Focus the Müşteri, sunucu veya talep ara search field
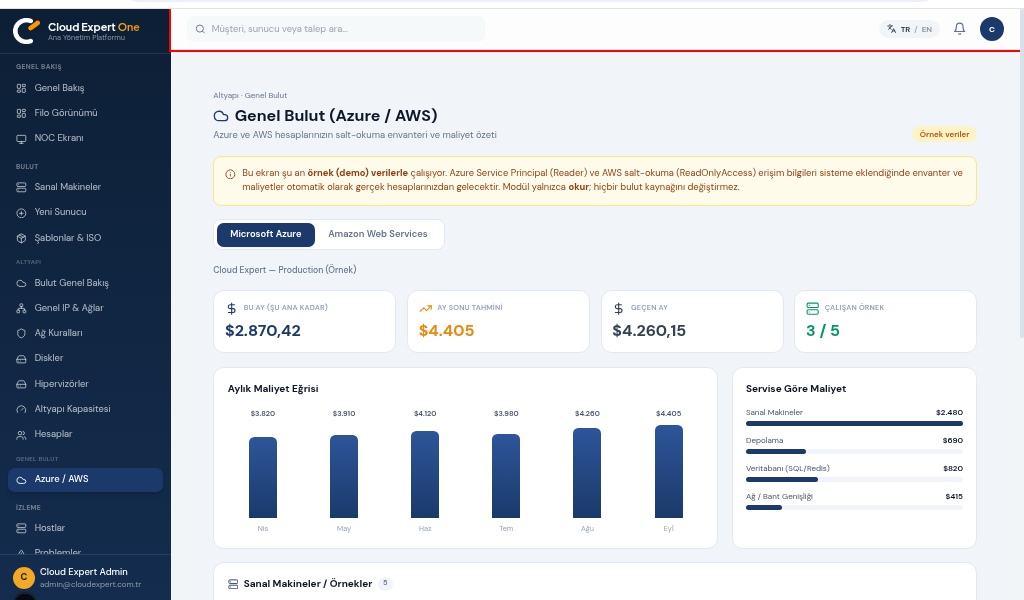This screenshot has height=600, width=1024. pos(336,29)
